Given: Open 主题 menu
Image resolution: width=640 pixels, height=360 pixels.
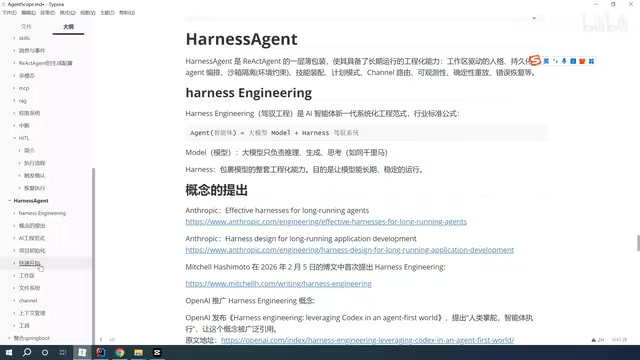Looking at the screenshot, I should [107, 13].
